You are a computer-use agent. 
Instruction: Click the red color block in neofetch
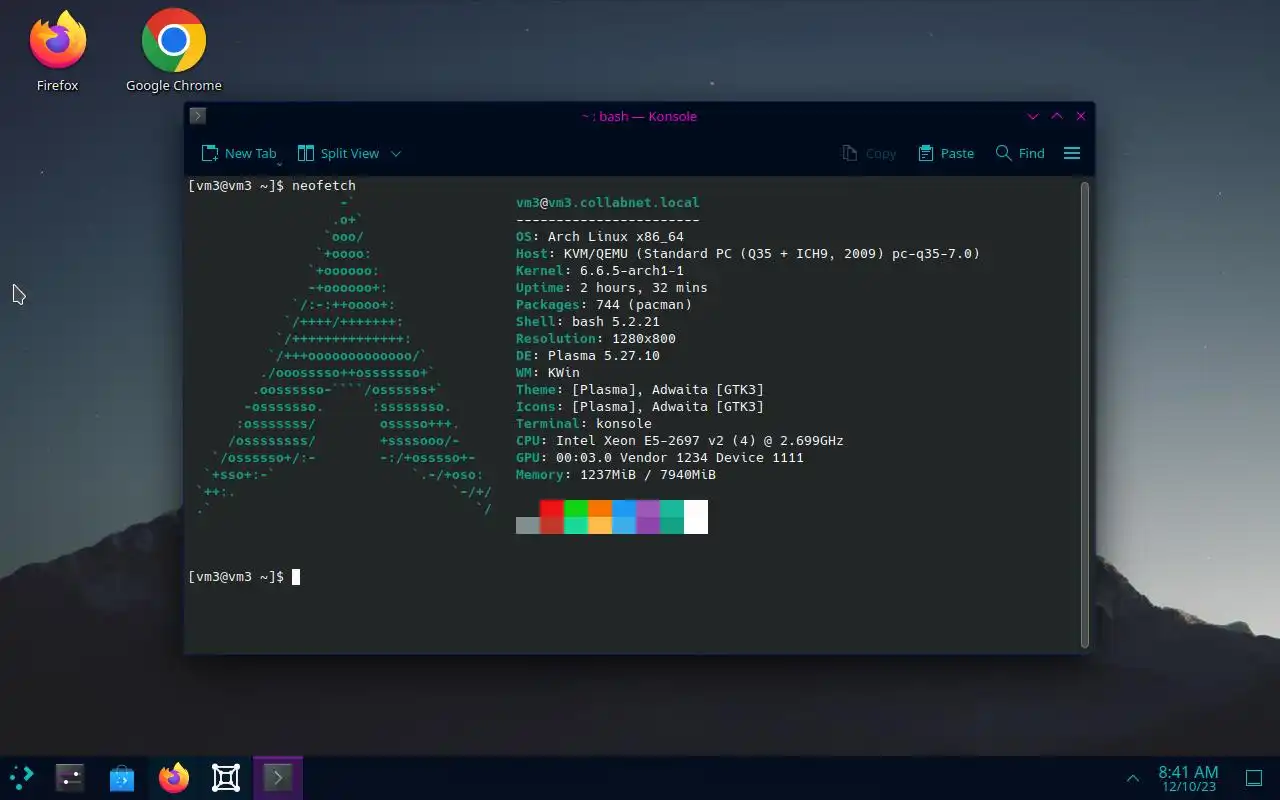point(552,508)
